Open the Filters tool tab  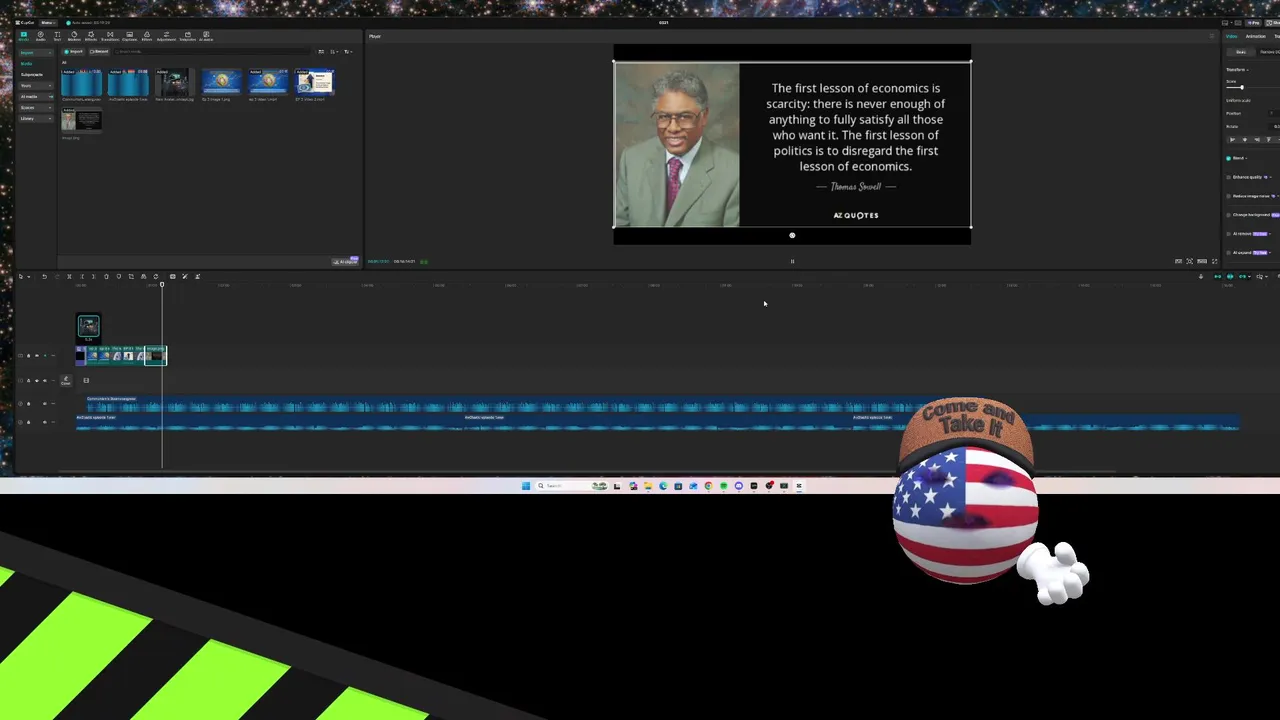pyautogui.click(x=147, y=37)
